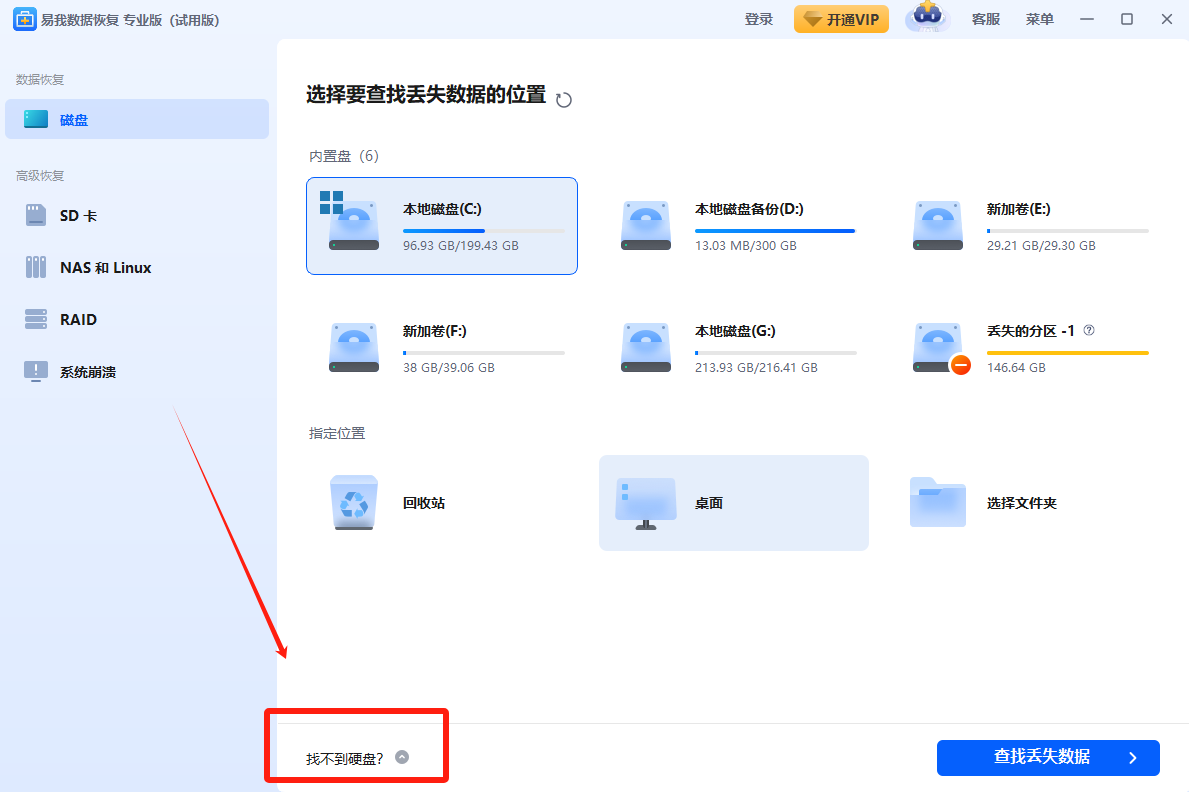Select the 桌面 desktop location tile
Screen dimensions: 1189x792
pyautogui.click(x=733, y=503)
